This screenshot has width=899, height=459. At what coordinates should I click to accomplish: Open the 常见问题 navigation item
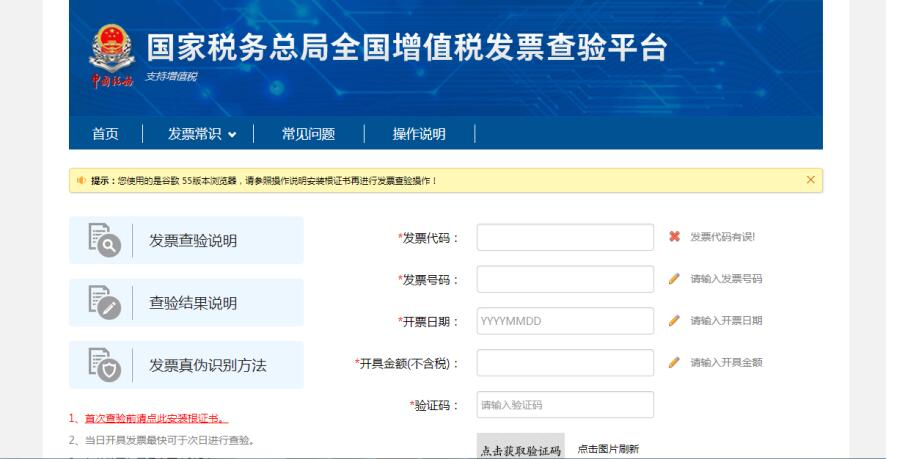(308, 134)
